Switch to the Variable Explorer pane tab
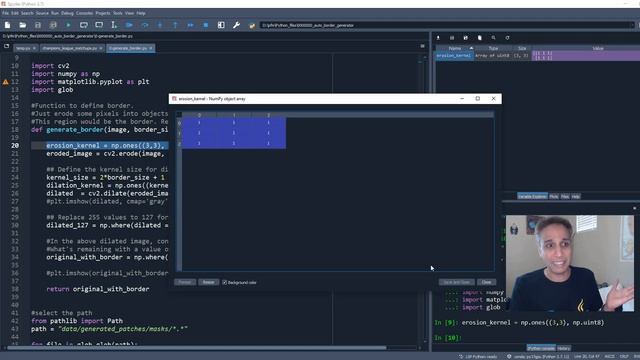 (532, 196)
